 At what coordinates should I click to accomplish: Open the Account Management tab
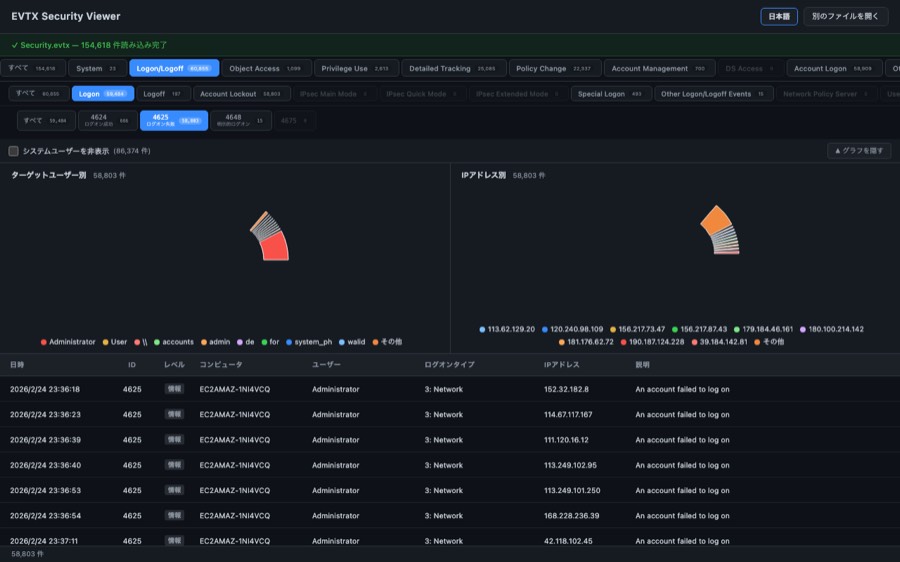pos(660,68)
